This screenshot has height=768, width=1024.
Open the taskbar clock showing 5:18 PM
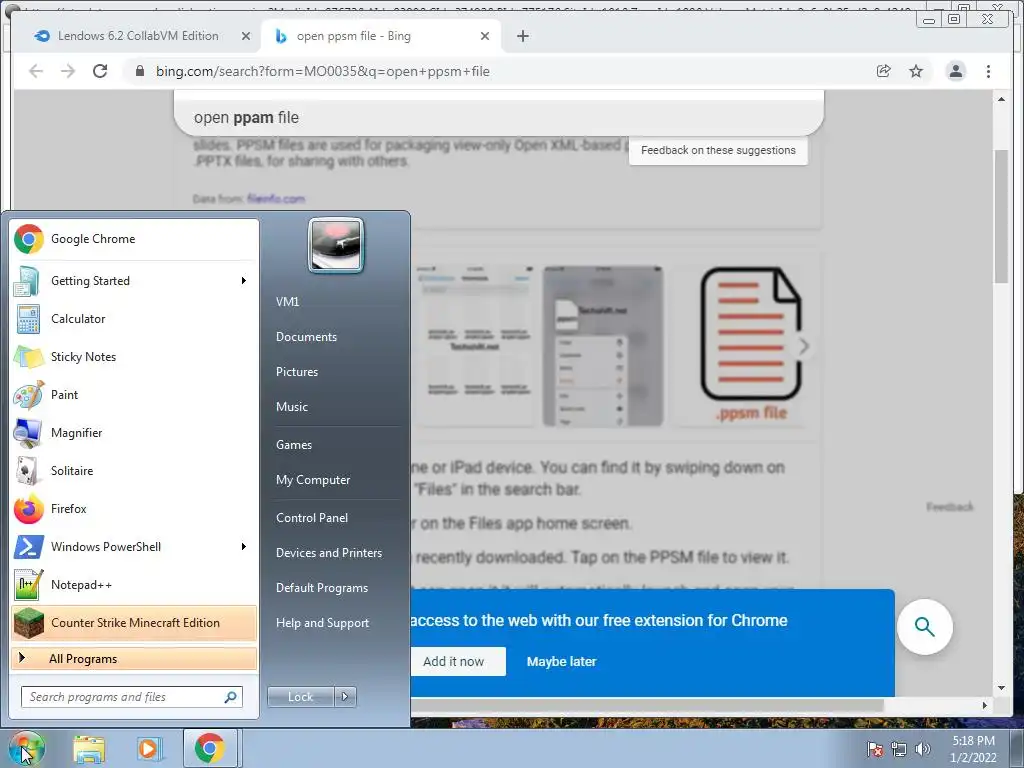point(973,749)
